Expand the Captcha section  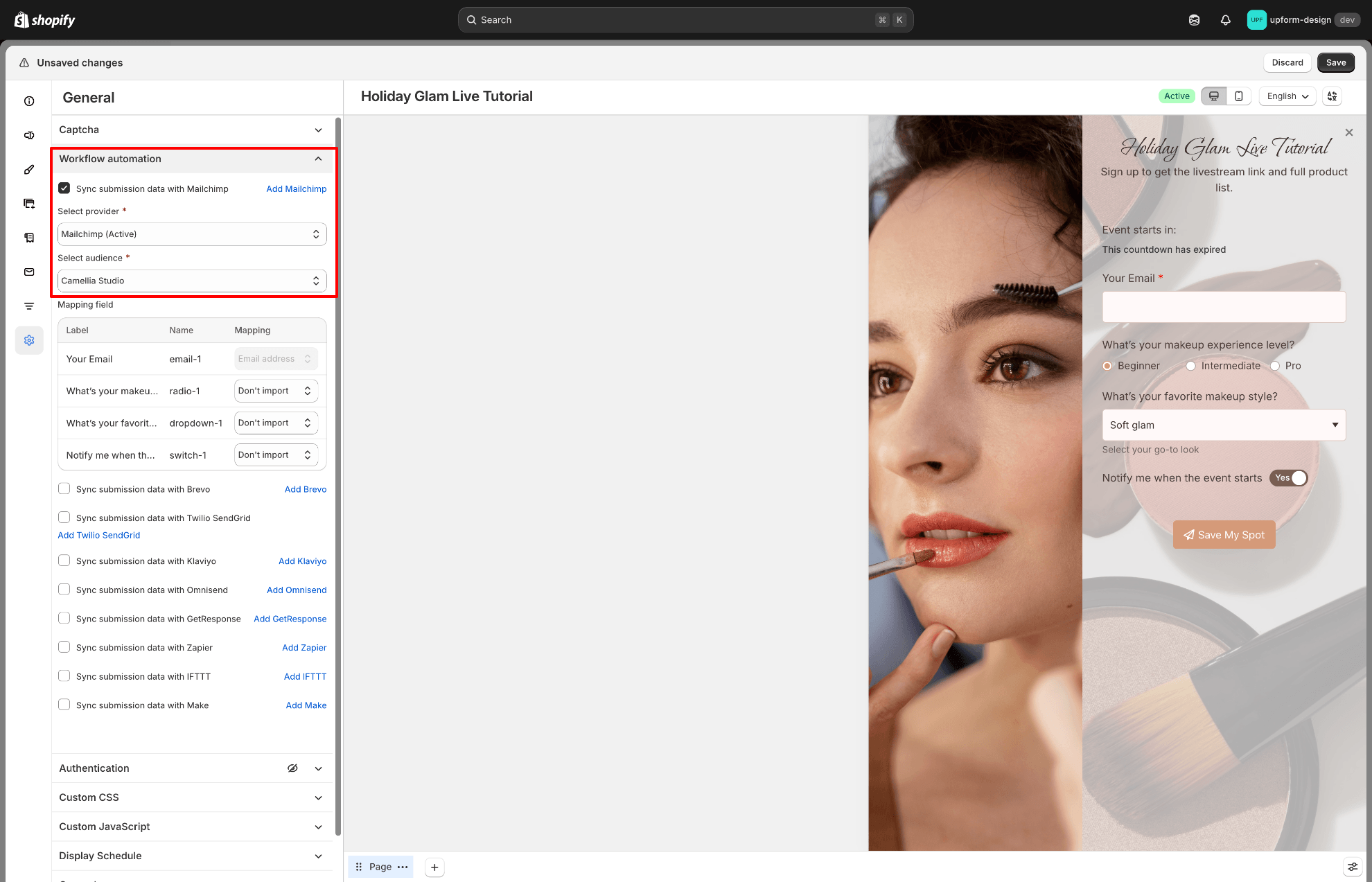point(193,130)
